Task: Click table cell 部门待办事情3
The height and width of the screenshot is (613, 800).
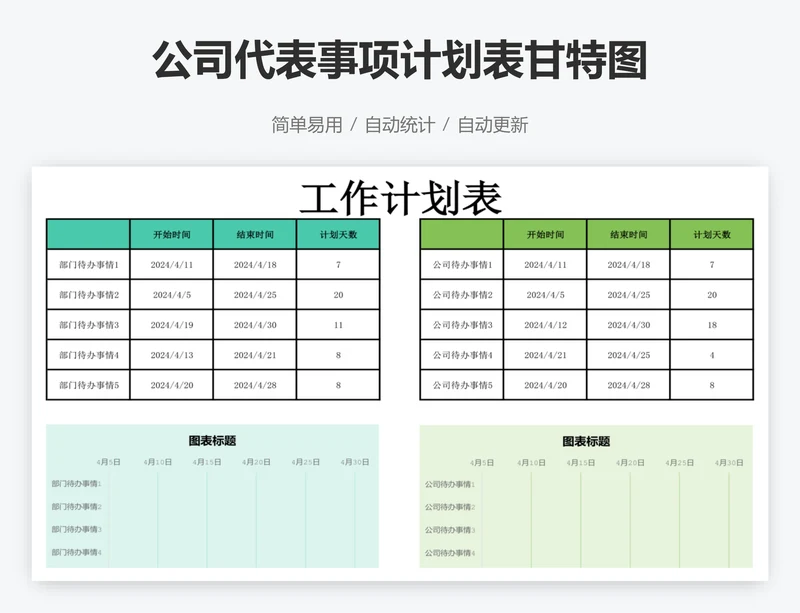Action: pyautogui.click(x=89, y=325)
